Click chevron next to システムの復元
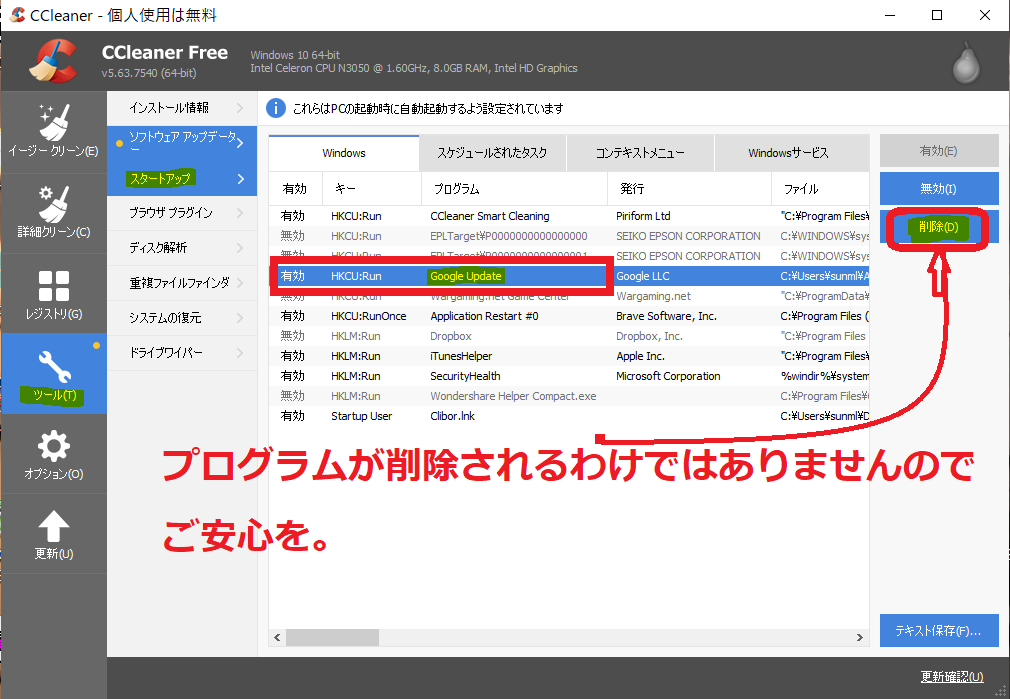The image size is (1010, 699). tap(240, 318)
